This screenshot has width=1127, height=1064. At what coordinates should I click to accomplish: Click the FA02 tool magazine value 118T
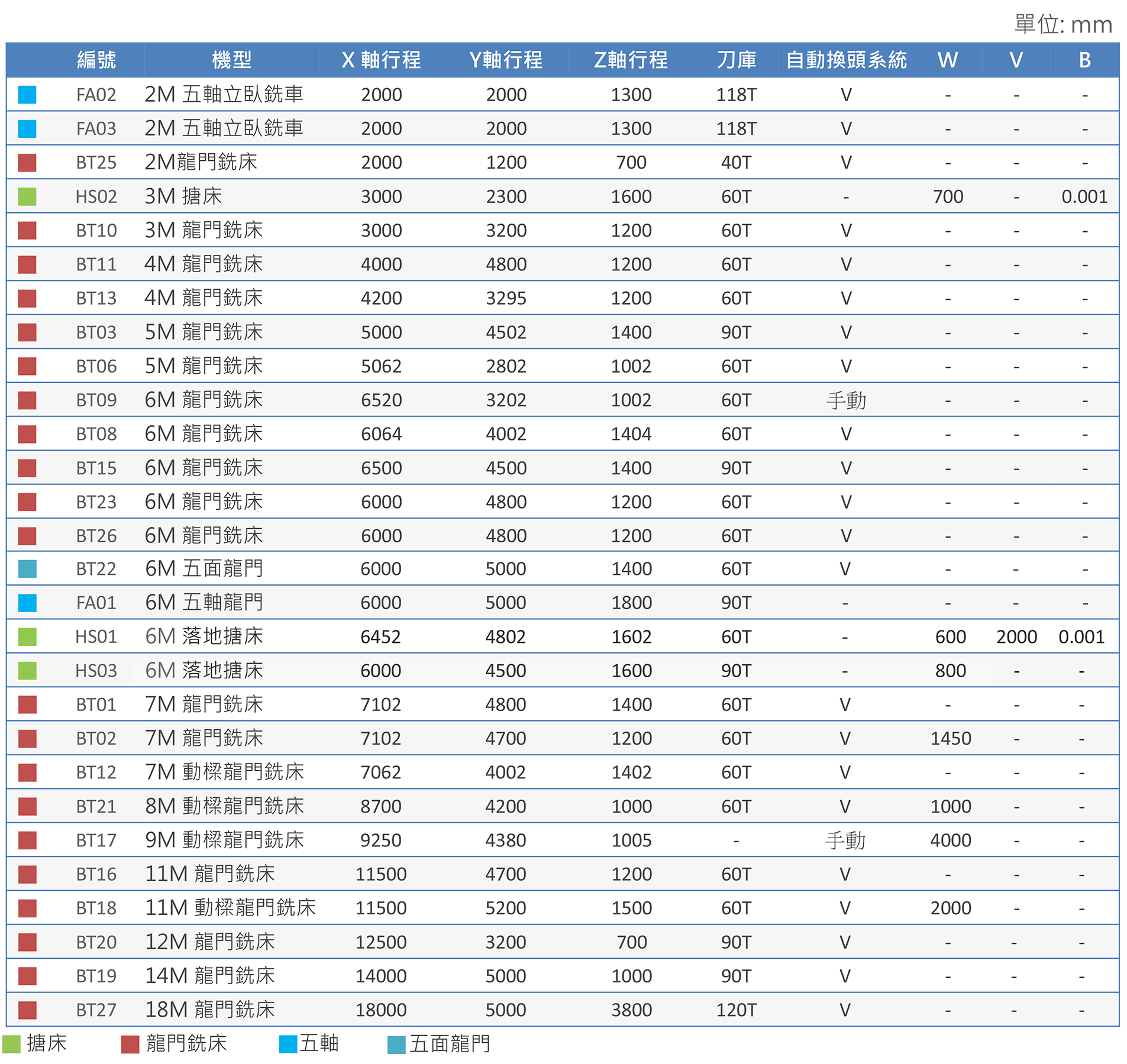(737, 95)
